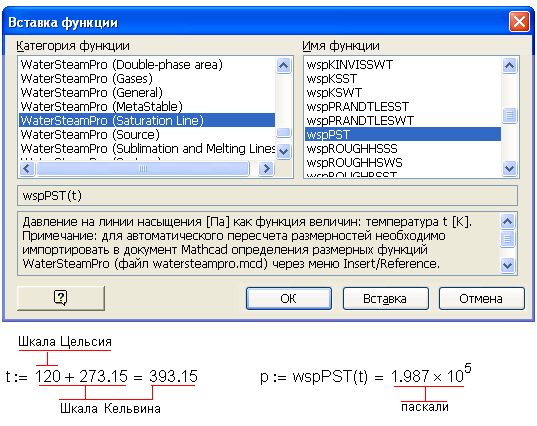Close the Вставка функции dialog
The width and height of the screenshot is (537, 426).
click(519, 22)
